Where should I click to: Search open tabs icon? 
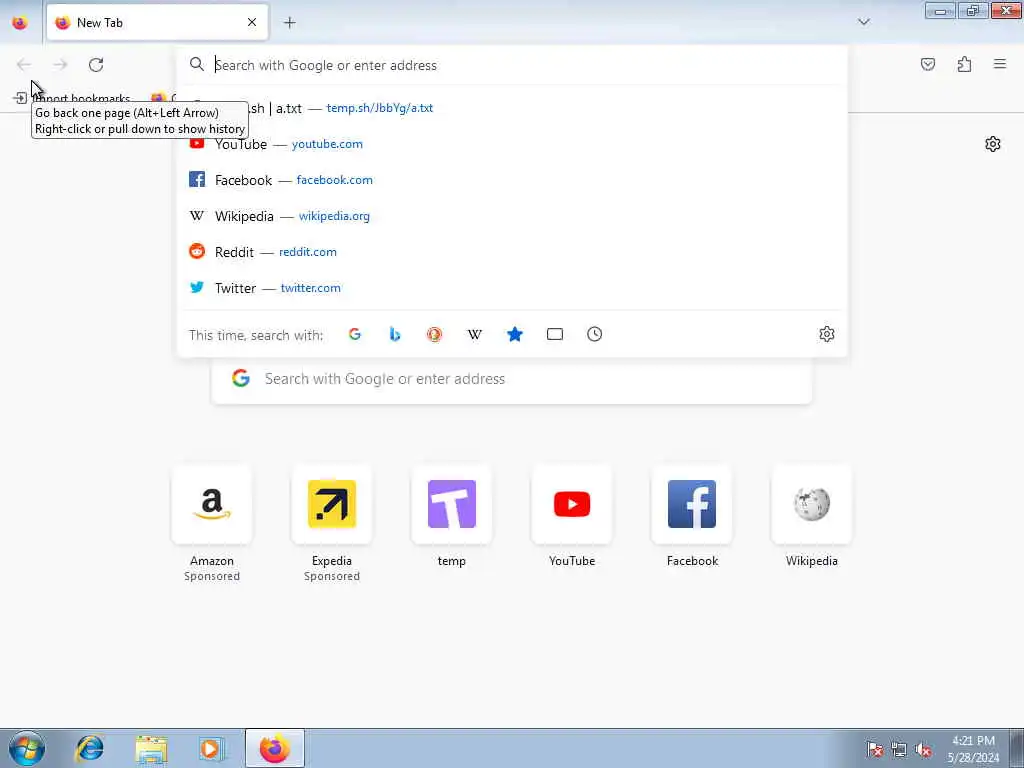[x=554, y=334]
